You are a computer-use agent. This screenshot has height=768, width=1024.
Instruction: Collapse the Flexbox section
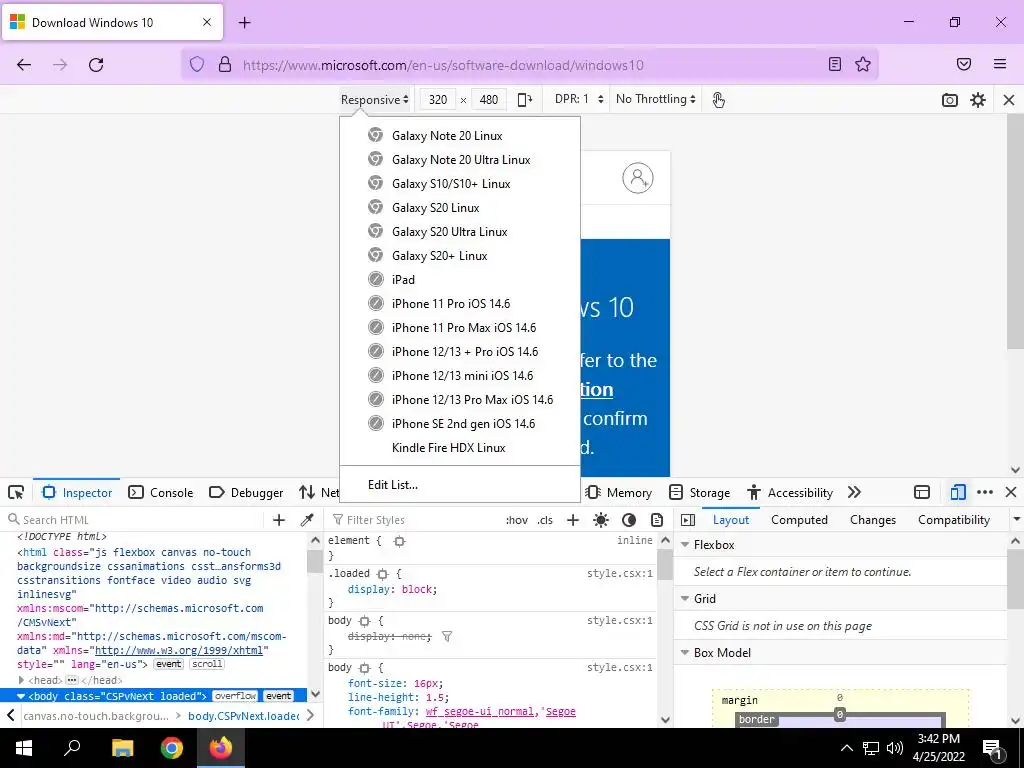click(685, 545)
